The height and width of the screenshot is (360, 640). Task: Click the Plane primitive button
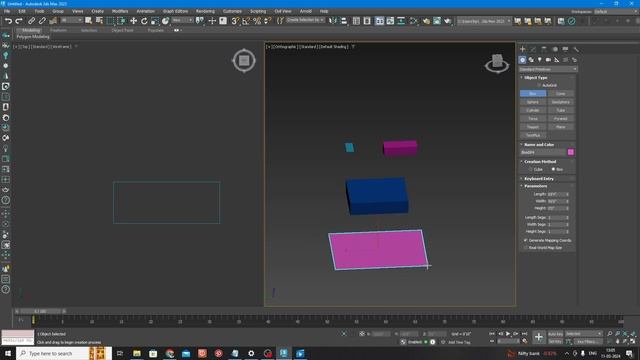pos(560,127)
